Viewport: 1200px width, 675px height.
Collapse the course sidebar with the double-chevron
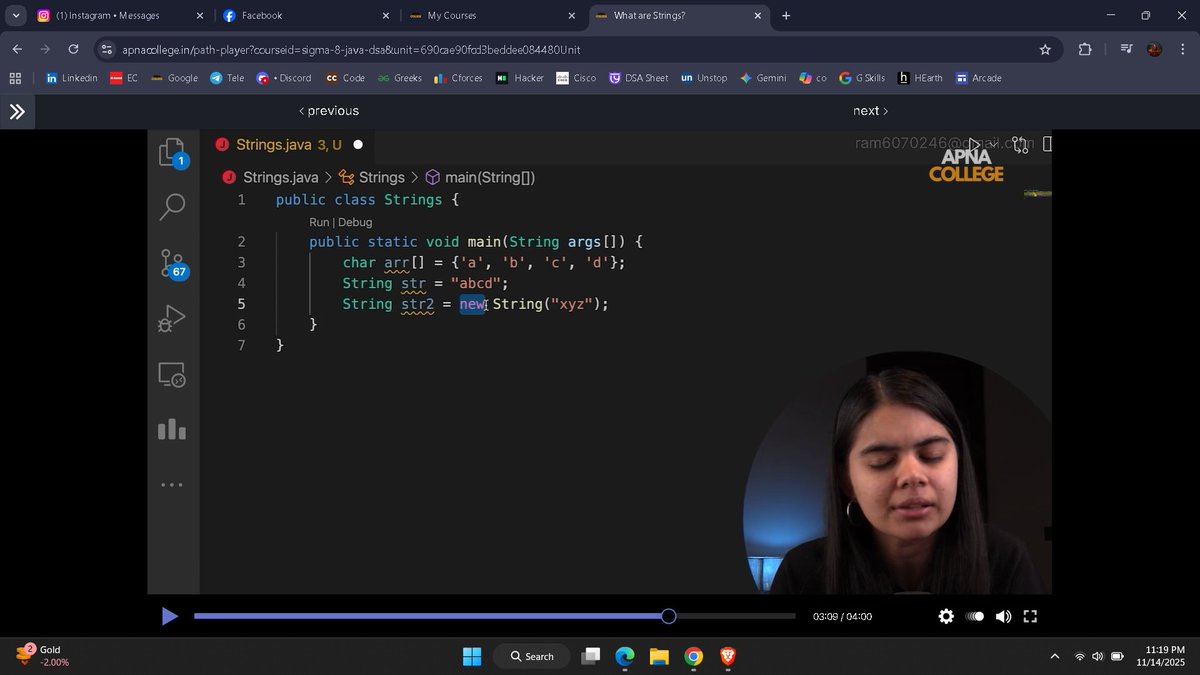17,111
